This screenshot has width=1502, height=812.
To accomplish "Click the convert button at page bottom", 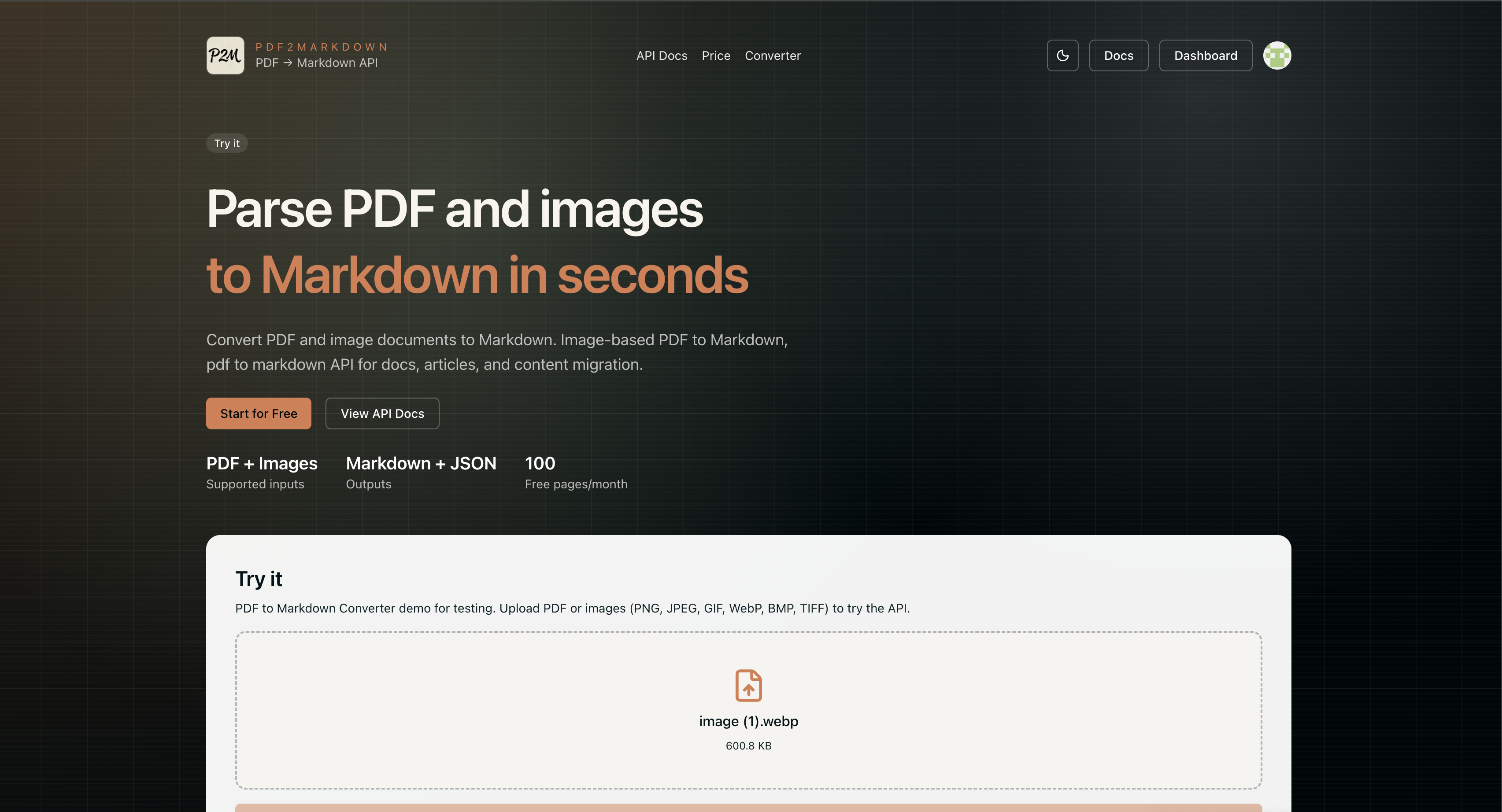I will [749, 809].
